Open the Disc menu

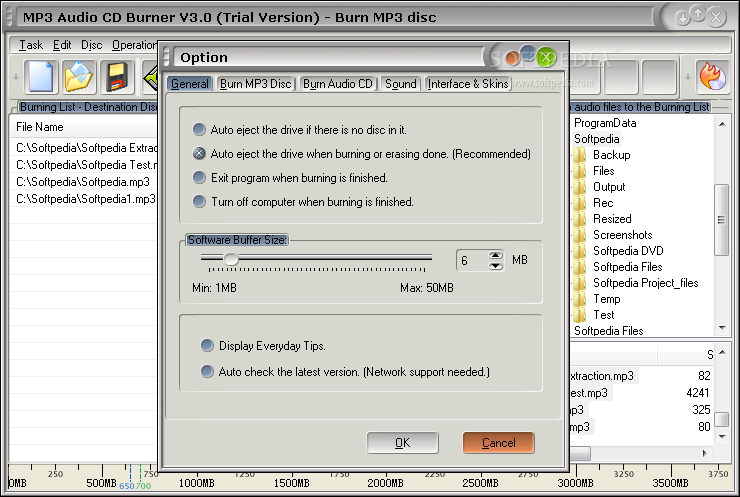coord(92,45)
